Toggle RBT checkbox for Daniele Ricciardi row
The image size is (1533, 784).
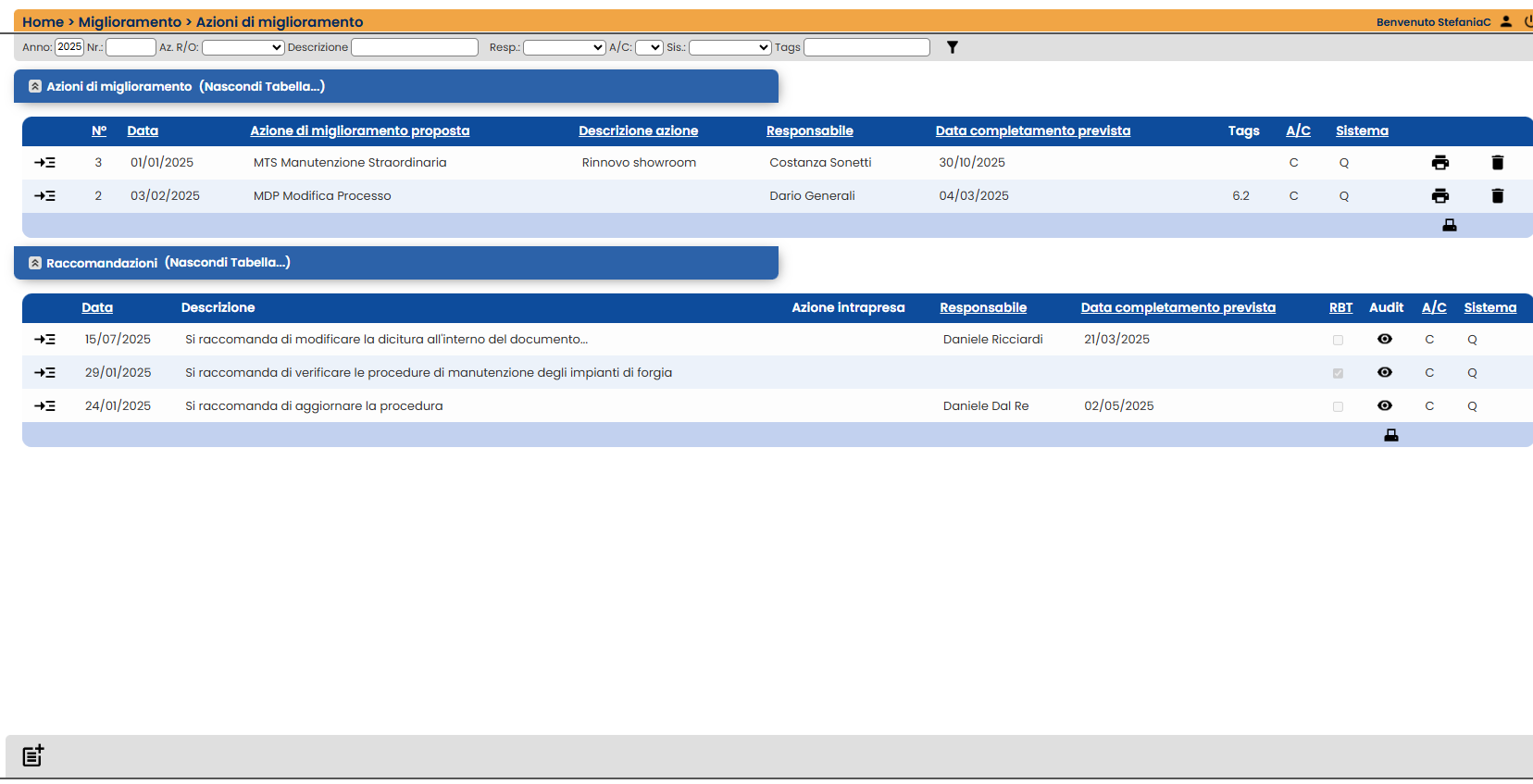(x=1338, y=341)
